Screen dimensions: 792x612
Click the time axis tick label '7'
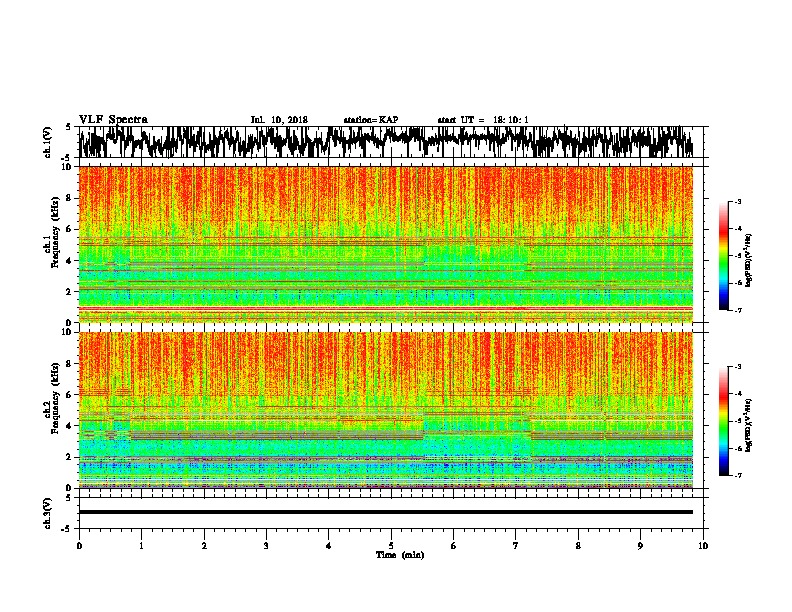pos(516,546)
